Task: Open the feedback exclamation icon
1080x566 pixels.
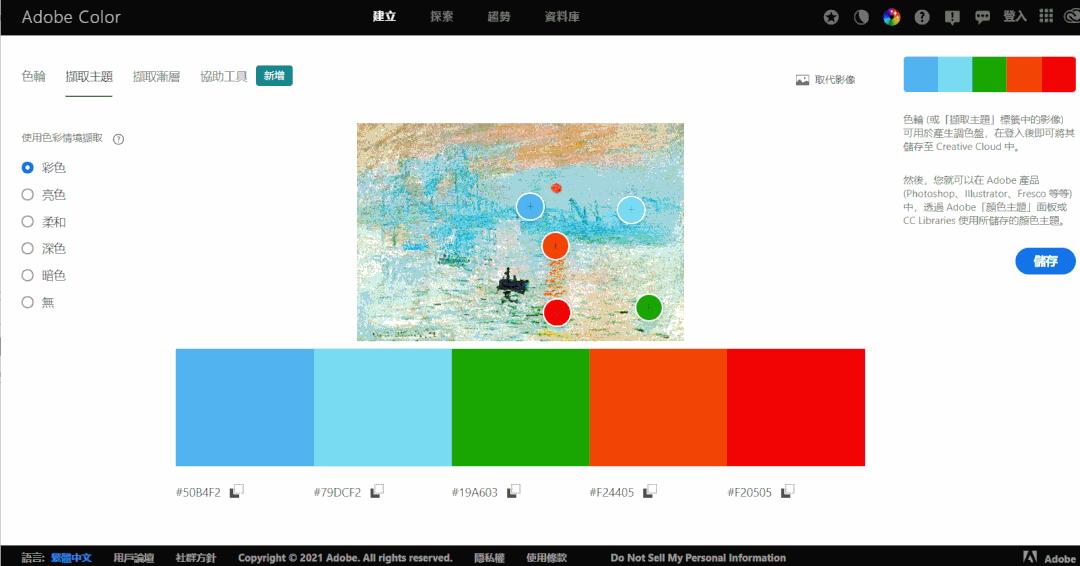Action: coord(952,18)
